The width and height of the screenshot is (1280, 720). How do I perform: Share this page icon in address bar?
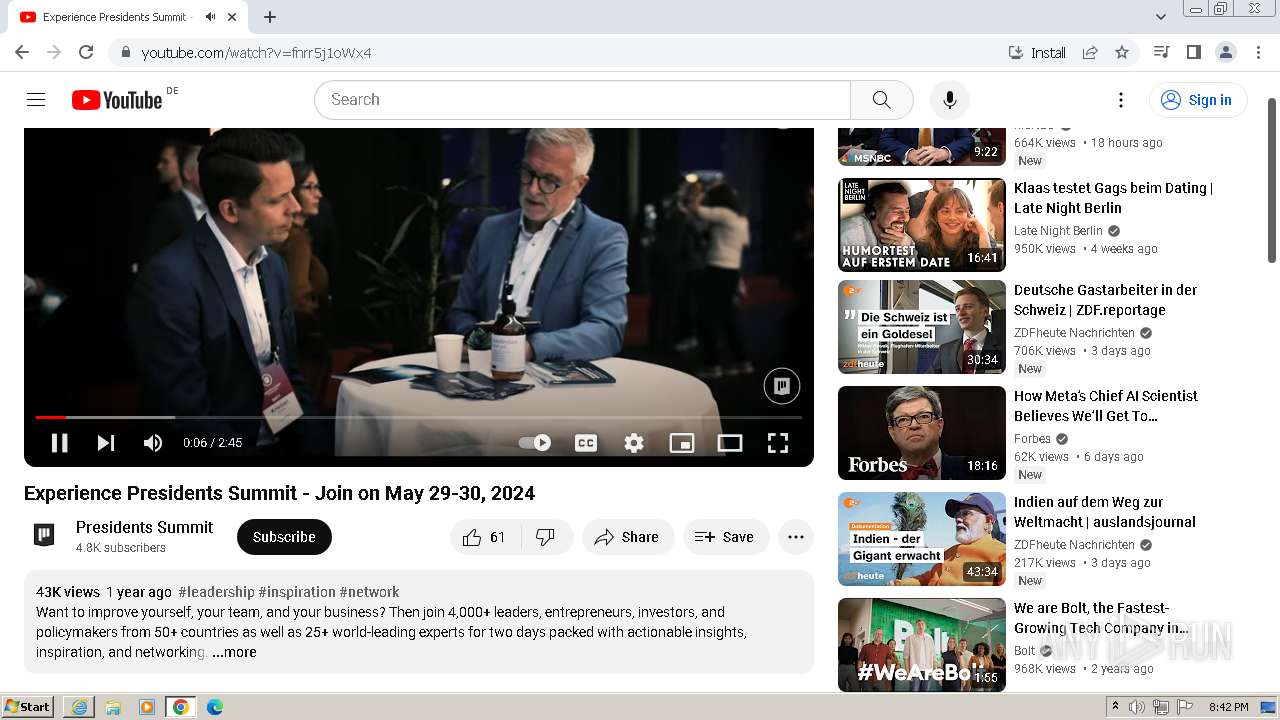[x=1090, y=52]
